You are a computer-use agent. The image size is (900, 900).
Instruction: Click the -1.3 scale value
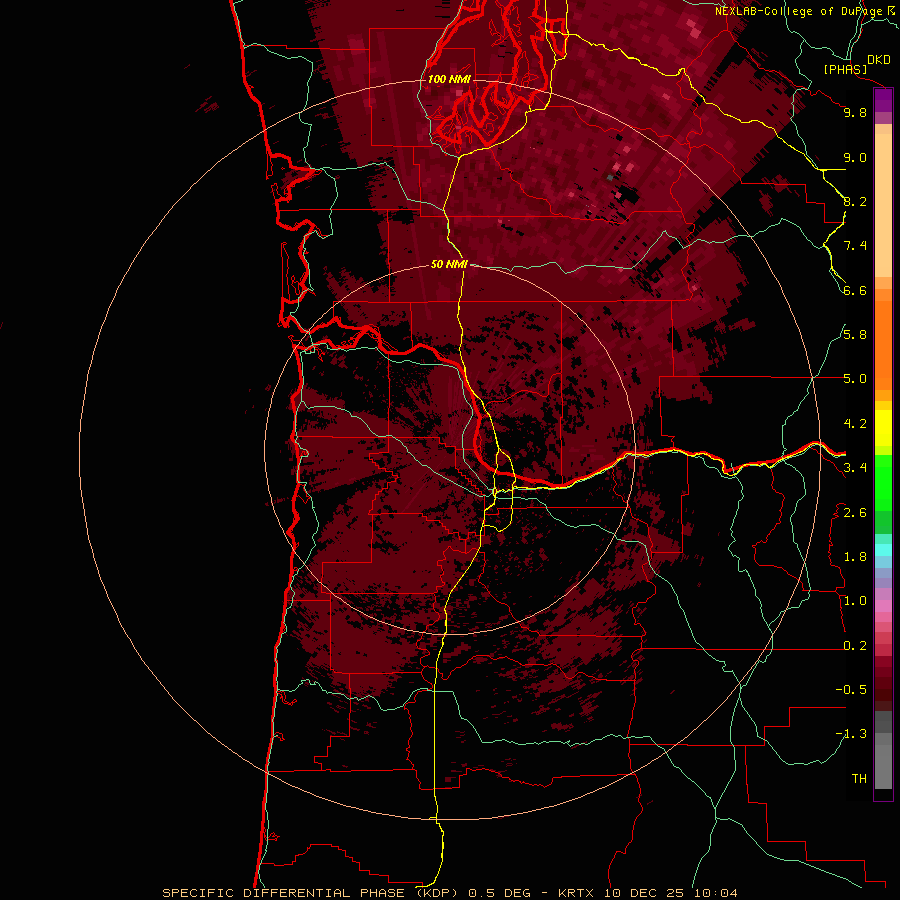[851, 734]
